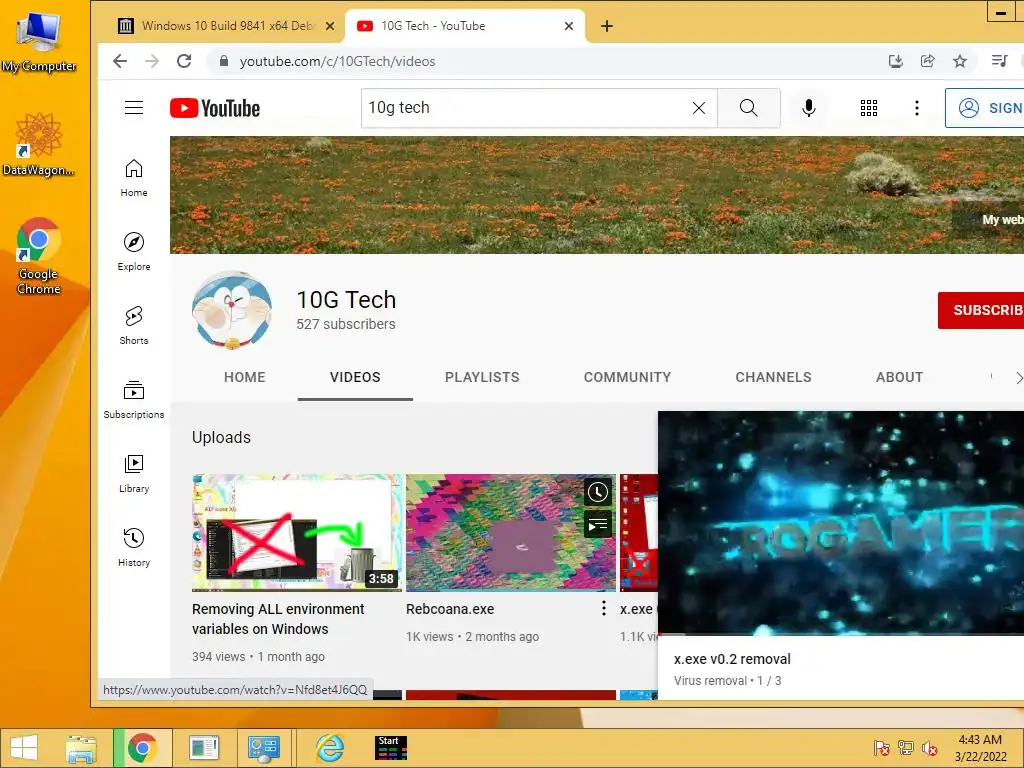Add Rebcoana.exe to Watch later

[x=598, y=492]
